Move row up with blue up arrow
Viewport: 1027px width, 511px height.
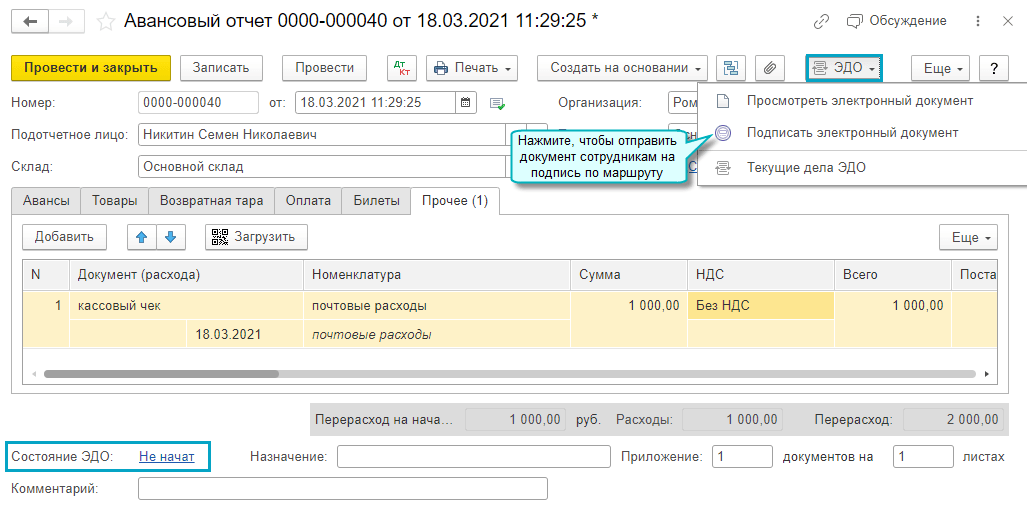pyautogui.click(x=141, y=237)
